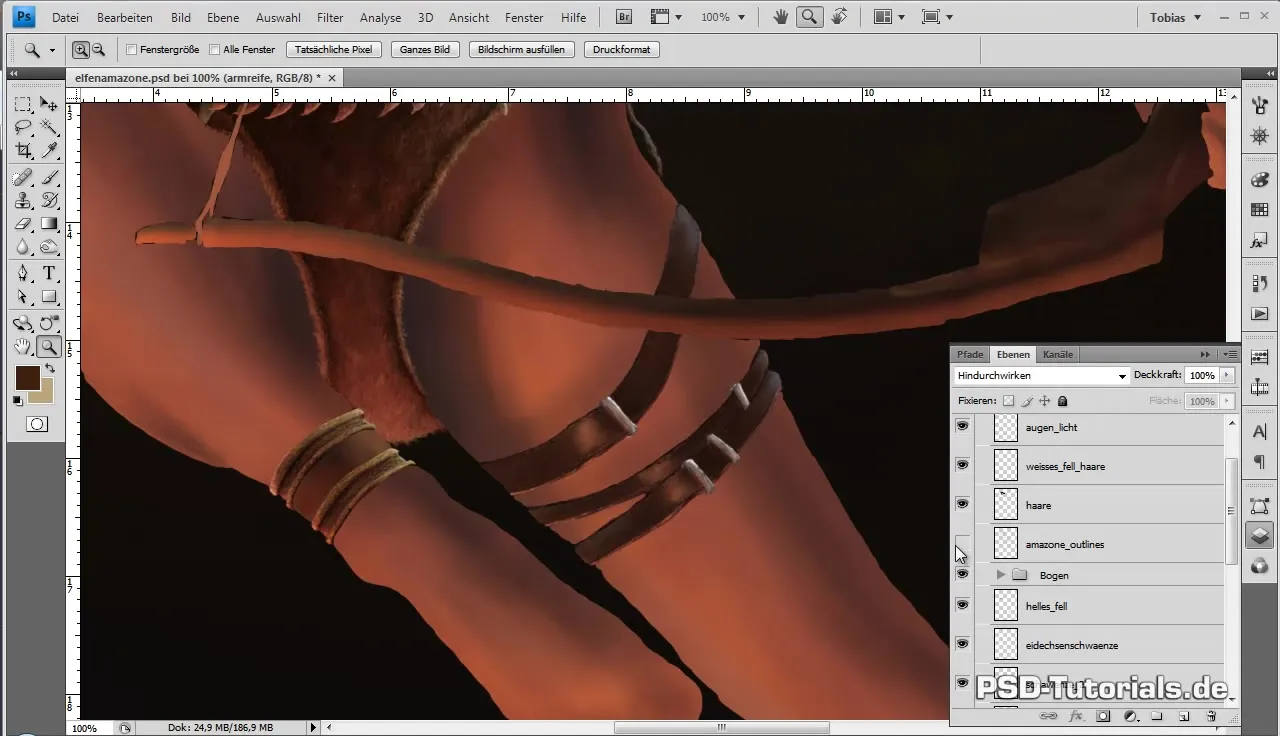Hide the eidechsenschwaenze layer
The width and height of the screenshot is (1280, 736).
(x=962, y=644)
